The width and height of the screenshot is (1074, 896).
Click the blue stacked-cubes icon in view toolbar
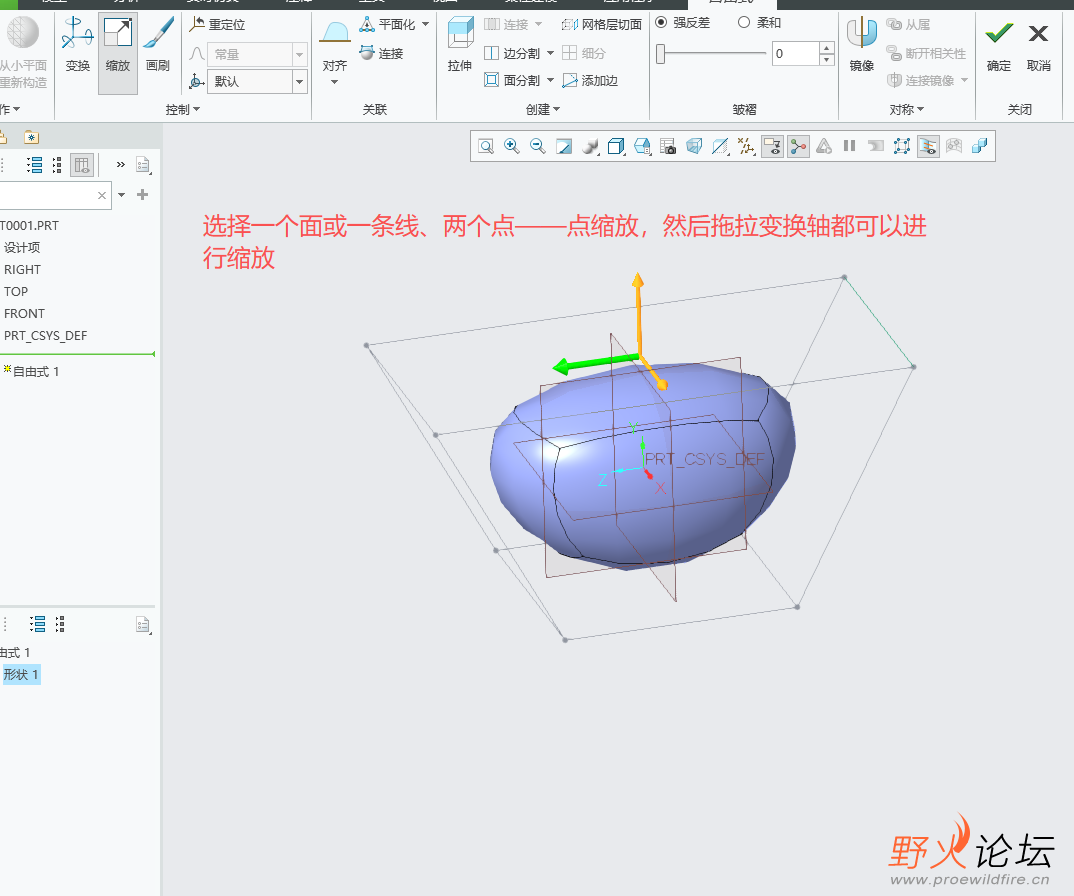click(x=980, y=146)
